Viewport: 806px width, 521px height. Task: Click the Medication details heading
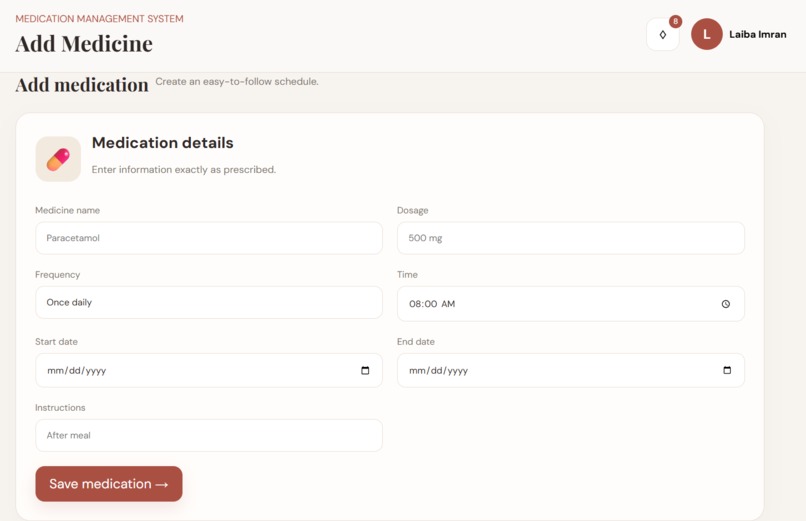(x=162, y=143)
